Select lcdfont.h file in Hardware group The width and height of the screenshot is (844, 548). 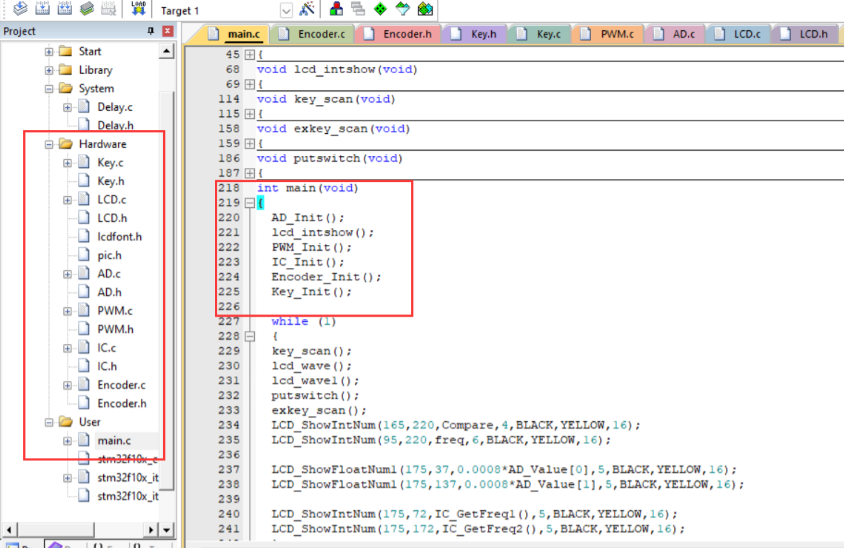tap(118, 237)
